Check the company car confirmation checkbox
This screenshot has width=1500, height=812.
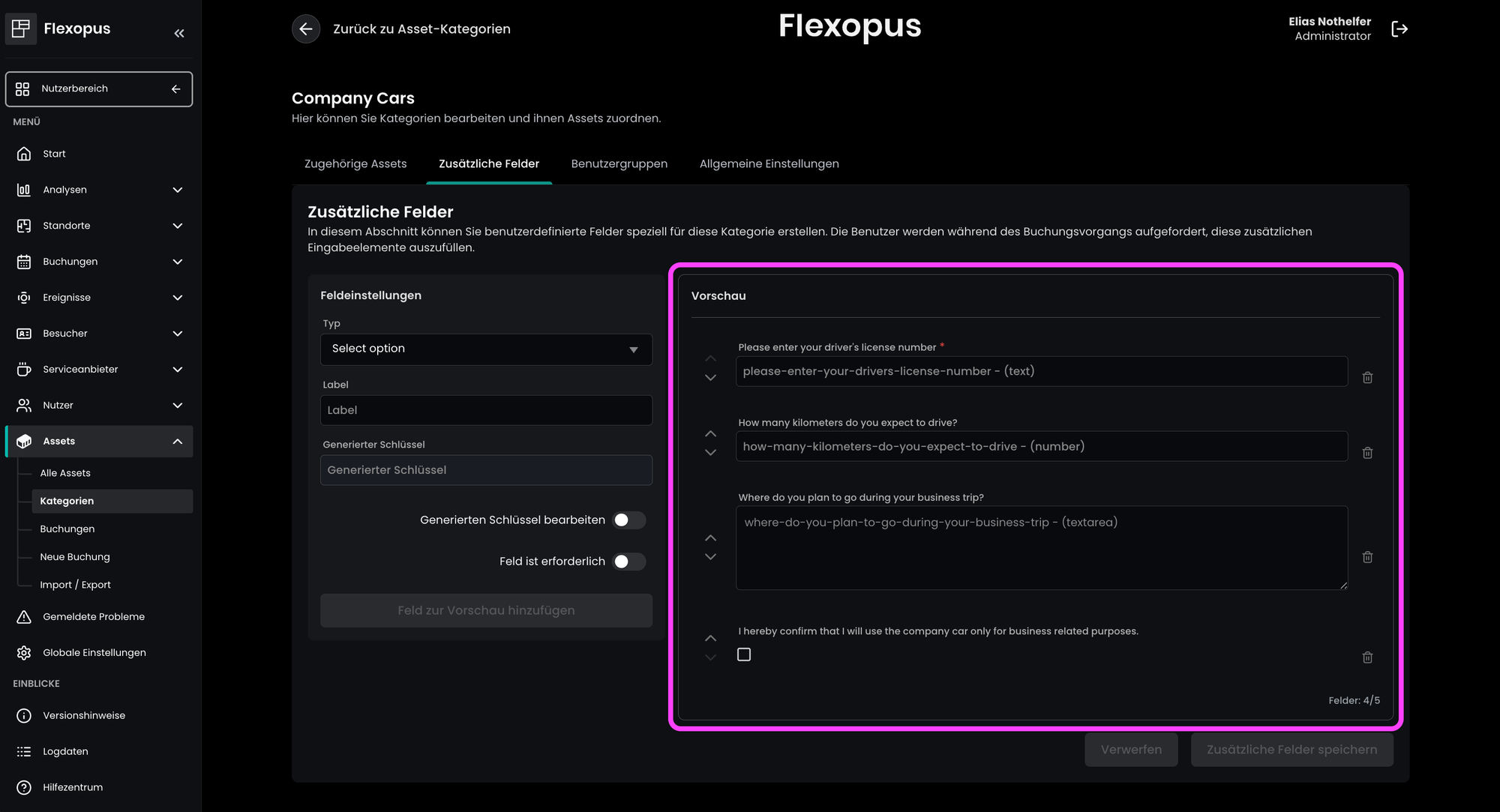pyautogui.click(x=744, y=655)
